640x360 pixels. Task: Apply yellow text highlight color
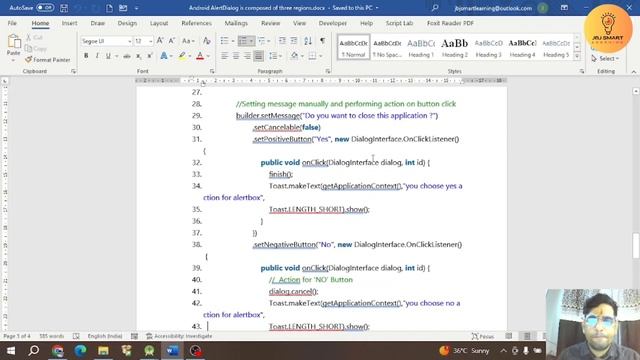[182, 56]
